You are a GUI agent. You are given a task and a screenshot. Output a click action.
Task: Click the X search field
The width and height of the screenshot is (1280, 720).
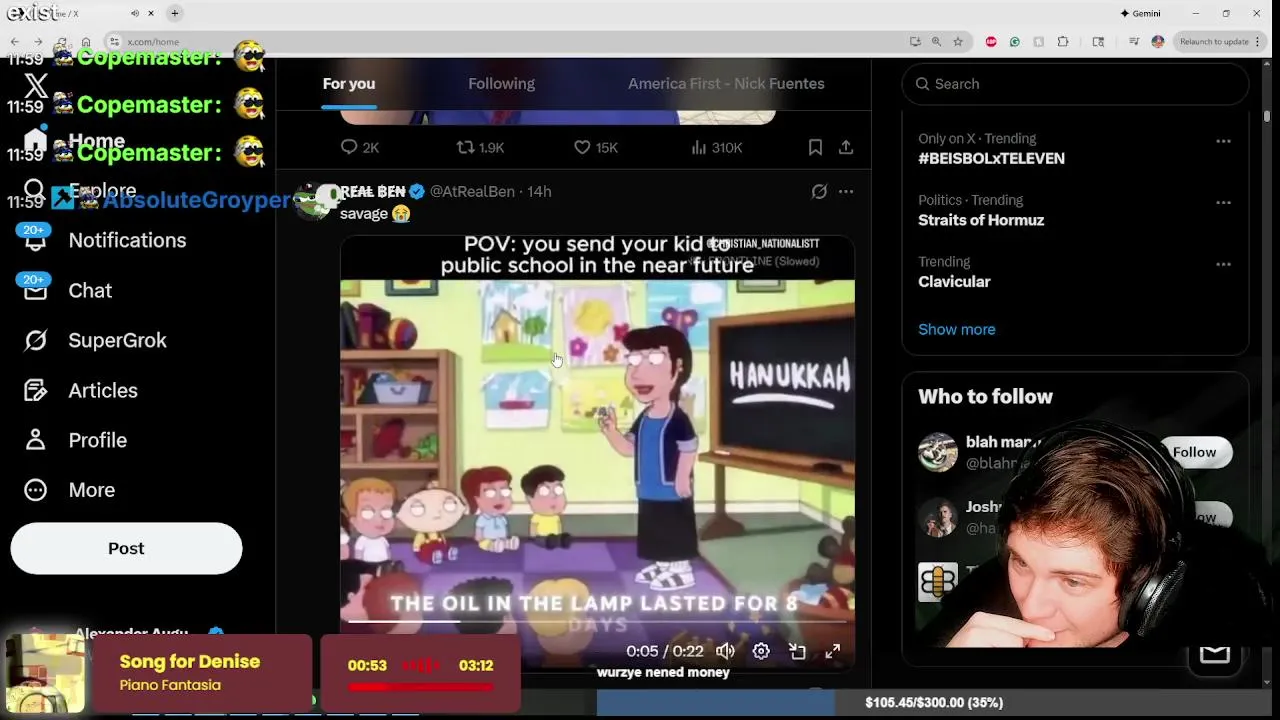coord(1075,84)
